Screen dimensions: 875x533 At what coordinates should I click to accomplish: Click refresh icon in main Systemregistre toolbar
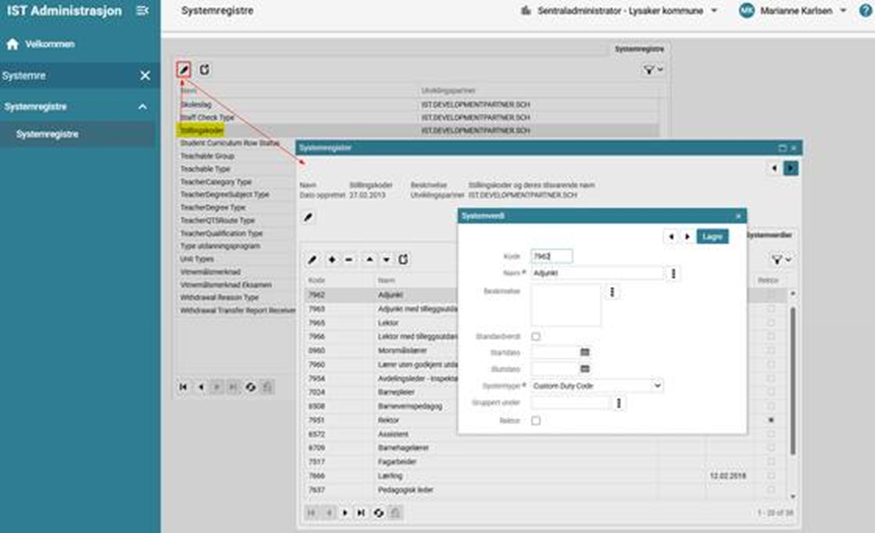click(205, 69)
